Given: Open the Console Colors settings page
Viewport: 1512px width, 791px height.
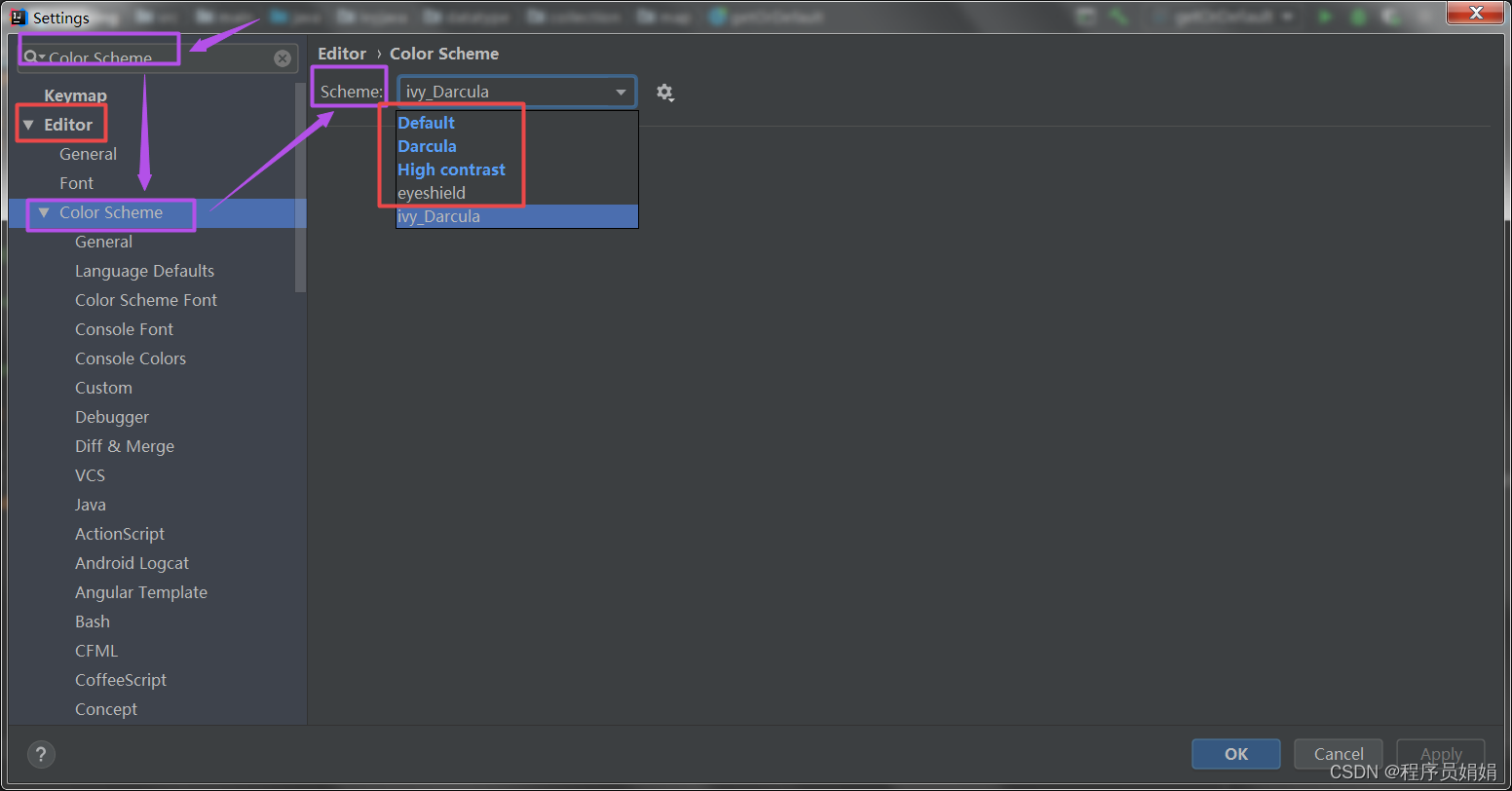Looking at the screenshot, I should point(131,358).
